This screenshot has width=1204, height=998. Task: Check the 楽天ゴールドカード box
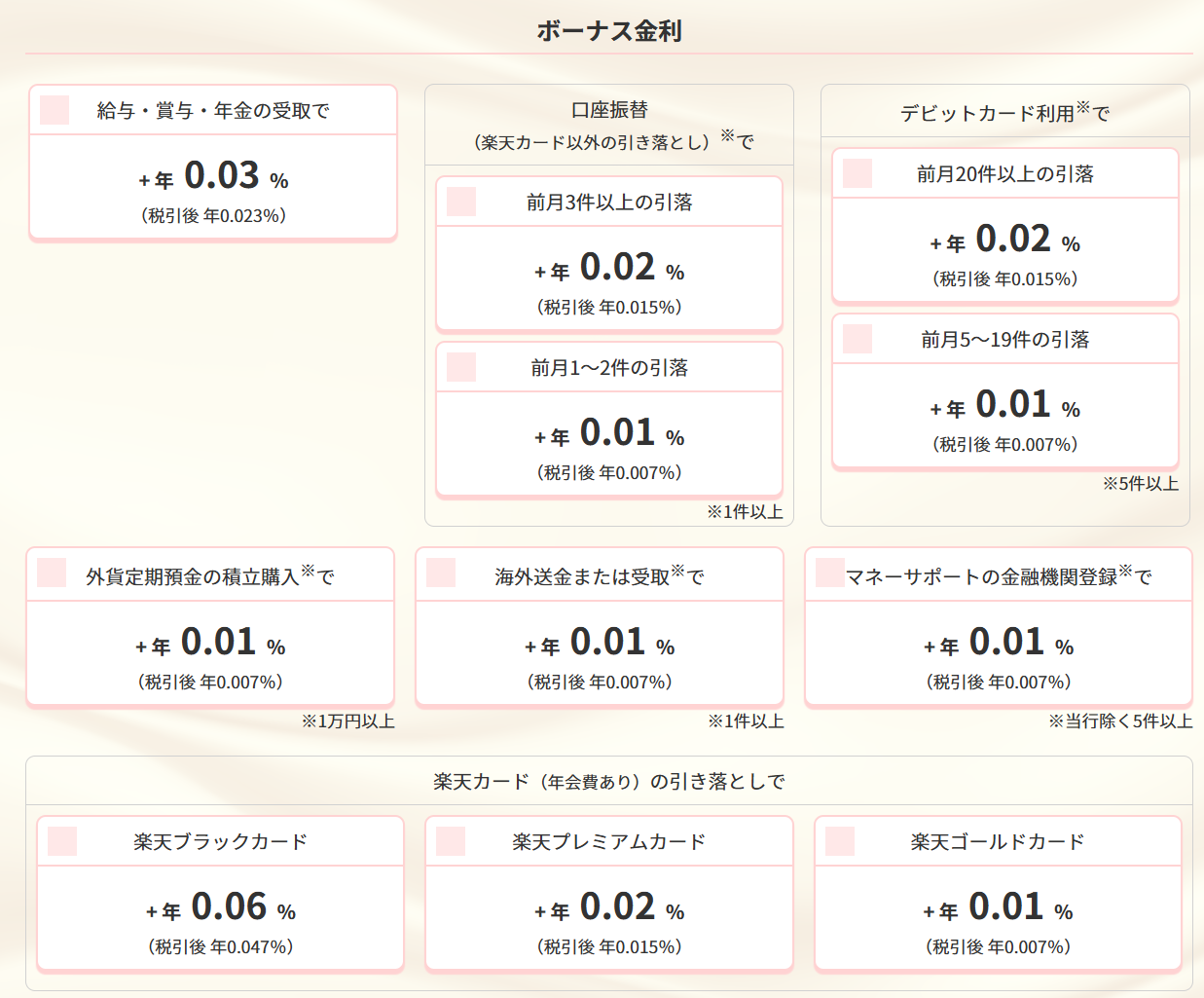click(x=840, y=841)
